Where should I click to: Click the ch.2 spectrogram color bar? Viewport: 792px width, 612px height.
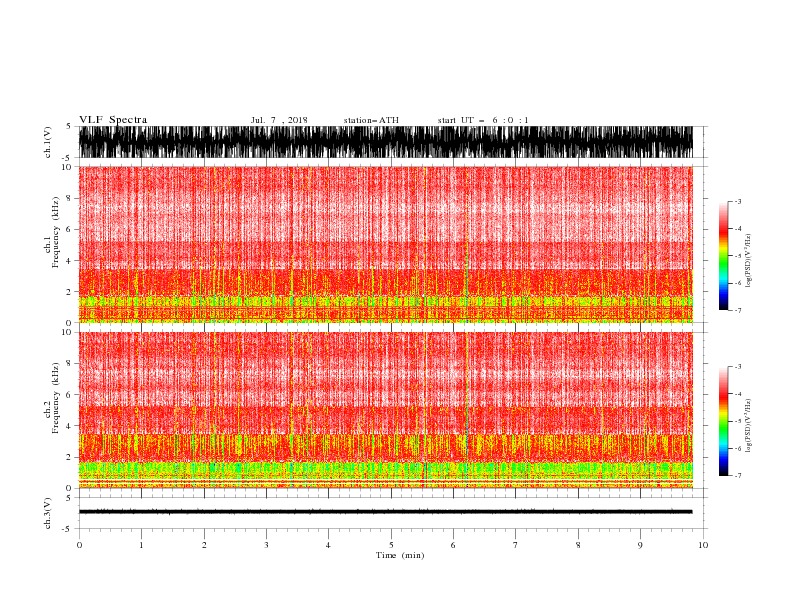(723, 421)
